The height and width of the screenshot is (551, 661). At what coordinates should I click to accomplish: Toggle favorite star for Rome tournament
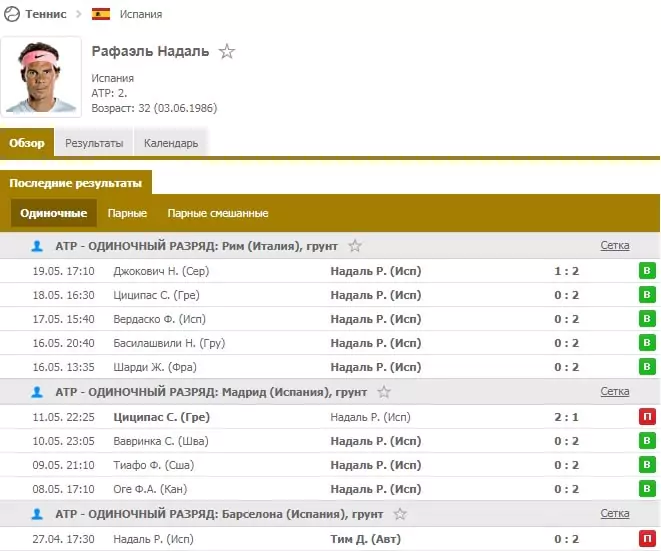355,246
